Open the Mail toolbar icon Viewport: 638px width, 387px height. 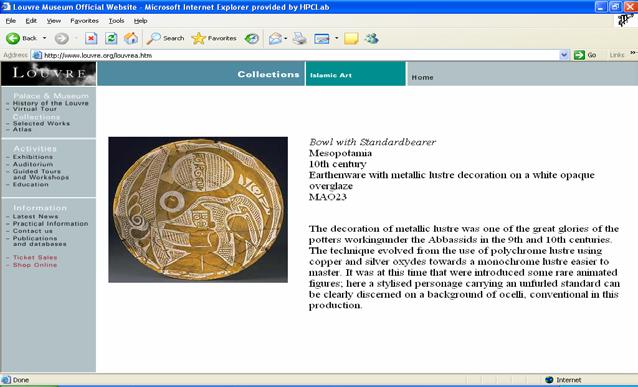(275, 38)
